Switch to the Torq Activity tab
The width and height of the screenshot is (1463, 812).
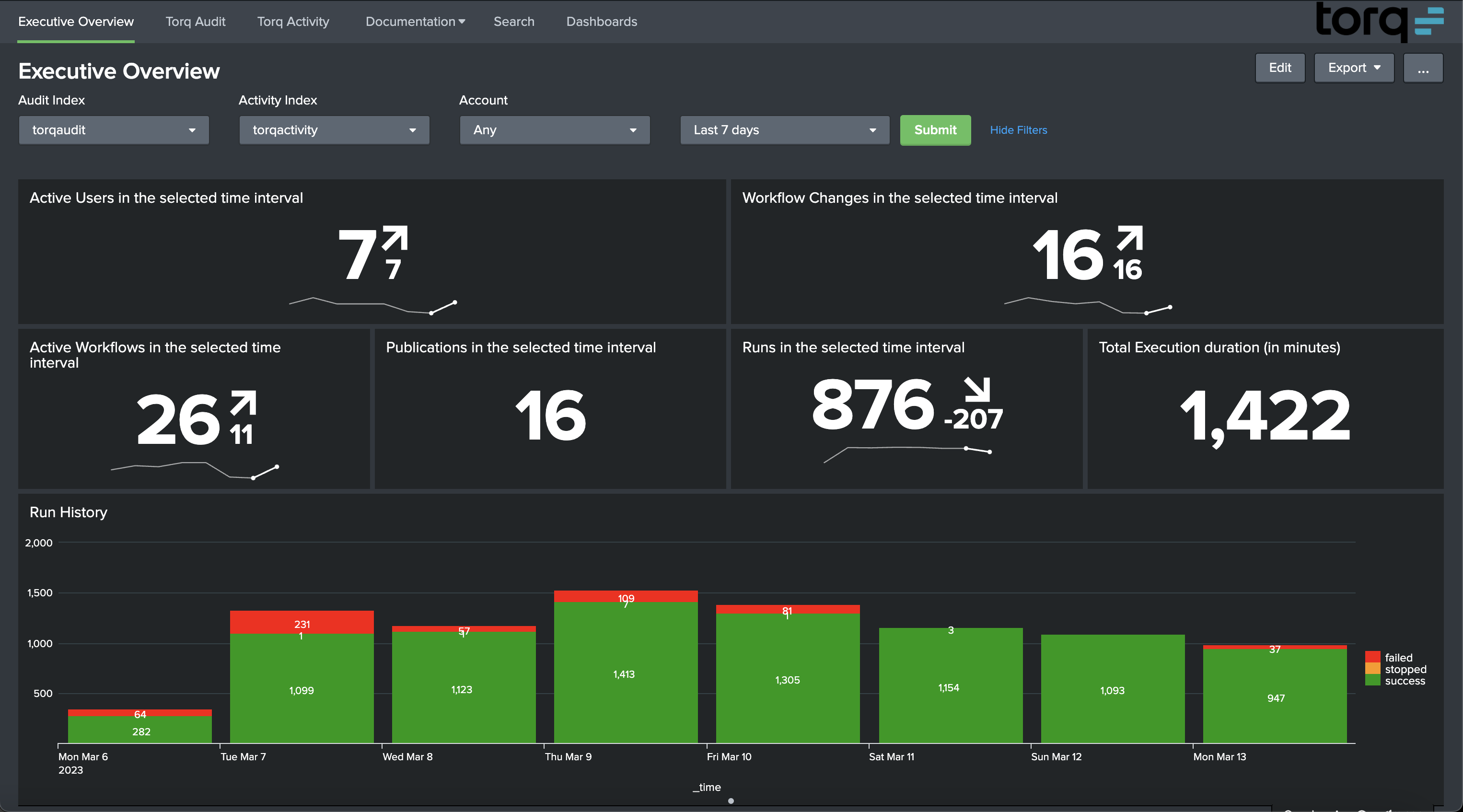pyautogui.click(x=293, y=22)
